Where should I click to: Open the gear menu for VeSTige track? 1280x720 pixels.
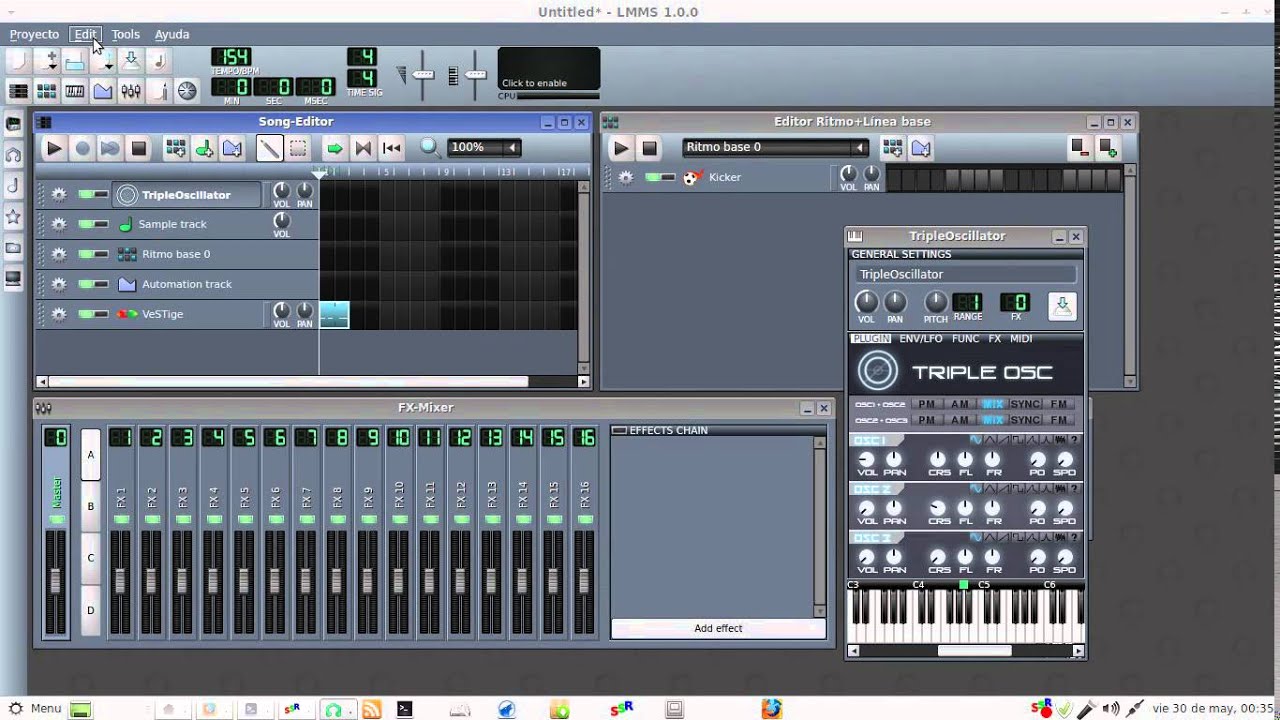(59, 314)
